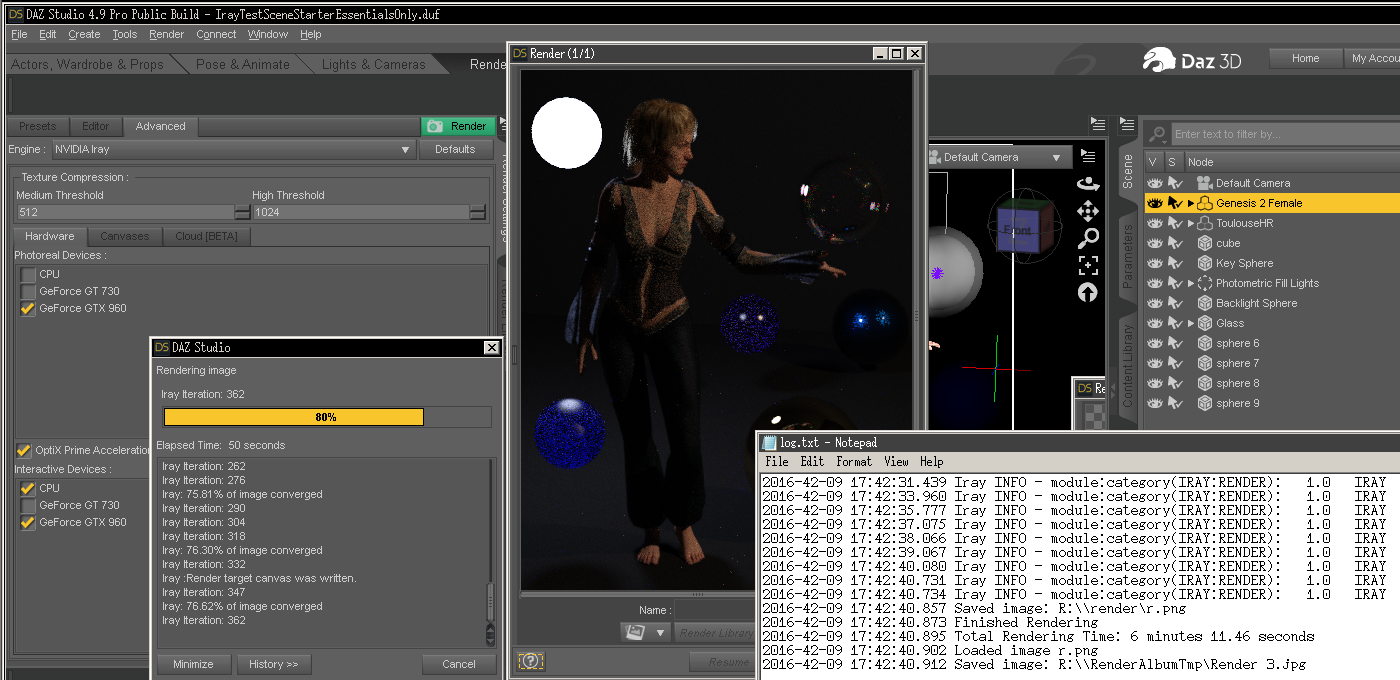Open the Create menu
Image resolution: width=1400 pixels, height=680 pixels.
[84, 34]
